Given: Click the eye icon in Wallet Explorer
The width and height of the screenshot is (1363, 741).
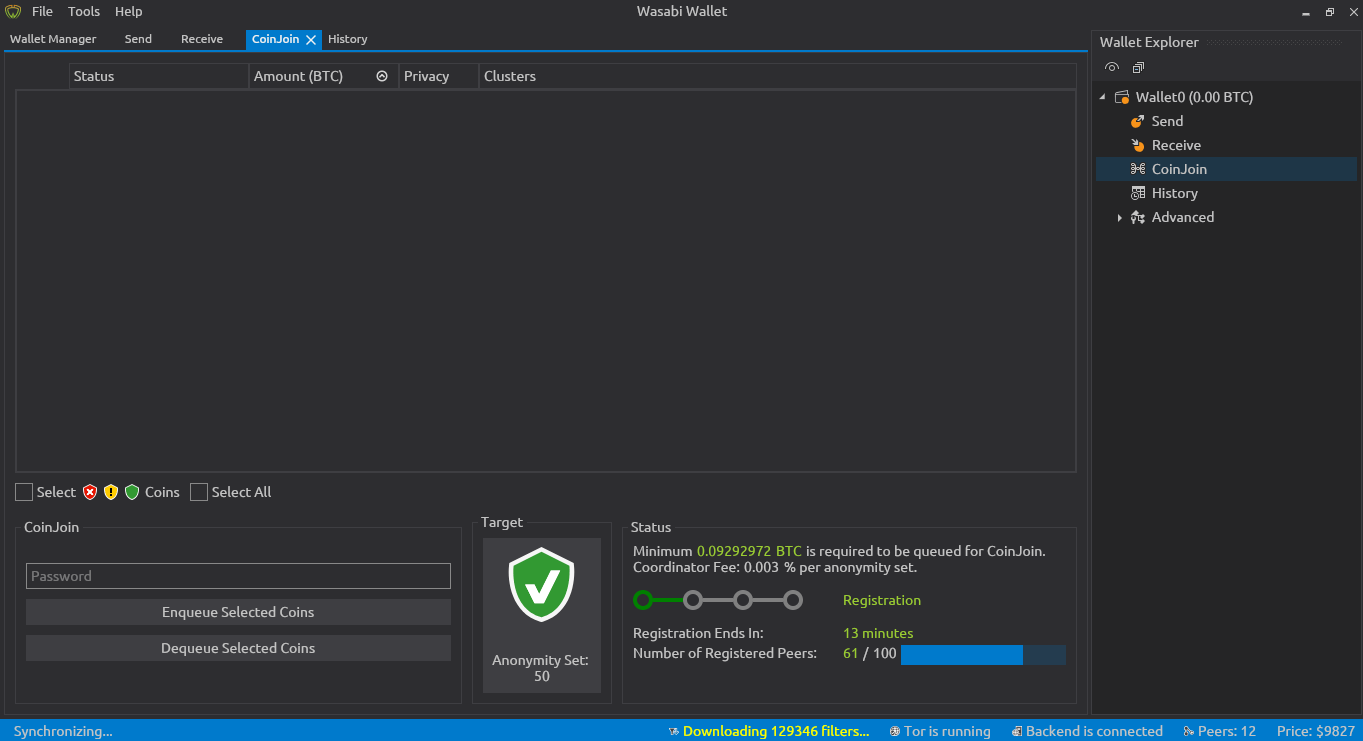Looking at the screenshot, I should click(x=1112, y=67).
